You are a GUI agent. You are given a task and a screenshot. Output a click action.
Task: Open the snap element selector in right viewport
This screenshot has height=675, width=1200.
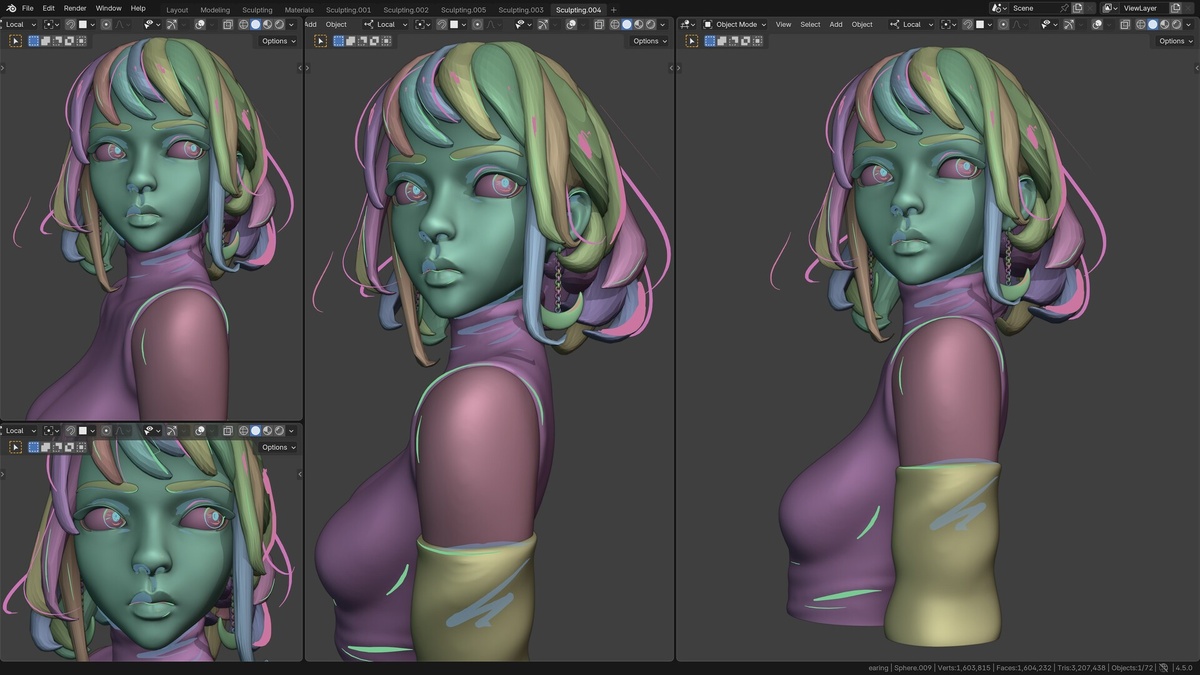(x=986, y=24)
